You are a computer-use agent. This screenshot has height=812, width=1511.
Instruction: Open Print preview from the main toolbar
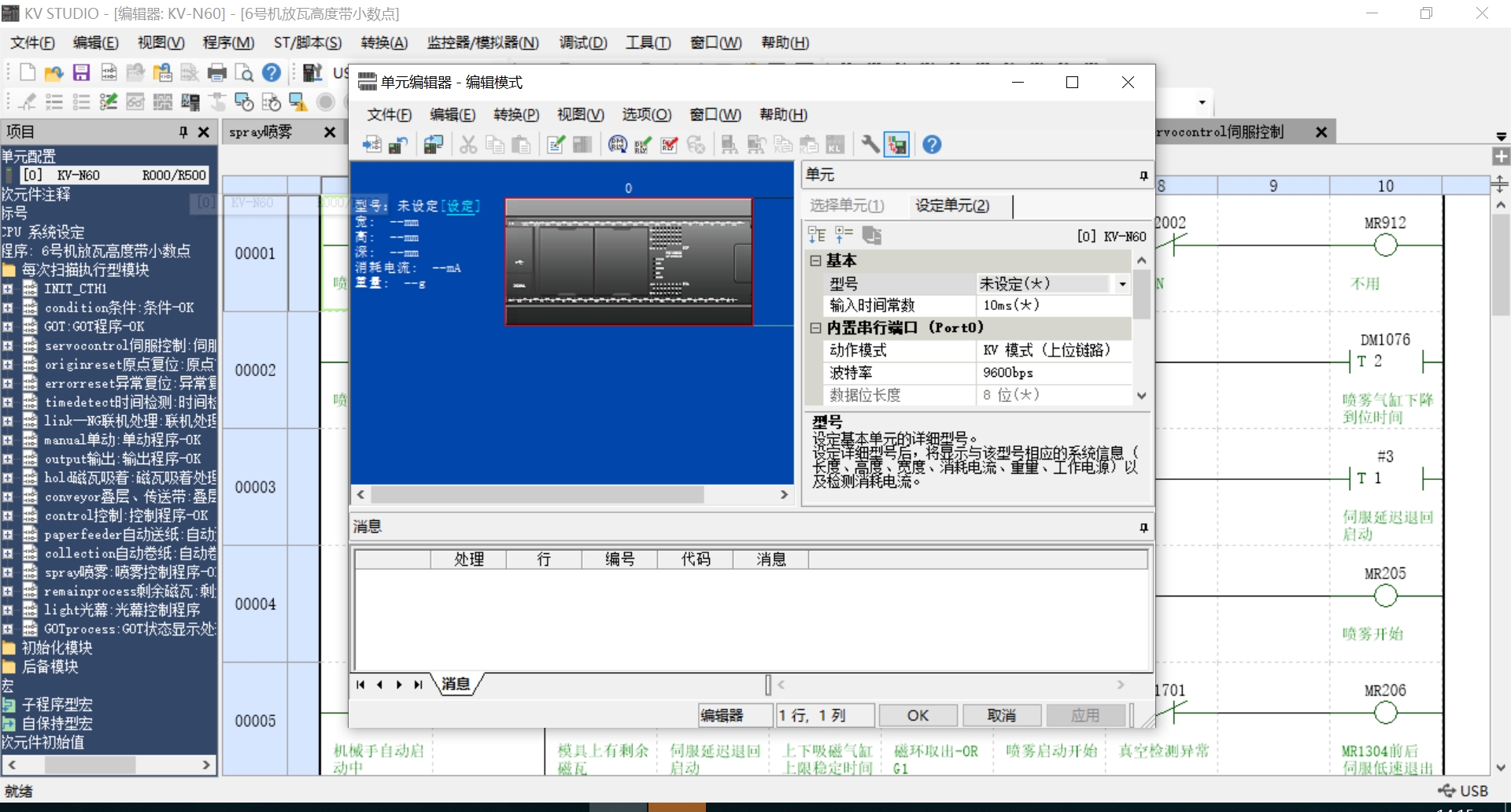click(x=244, y=73)
